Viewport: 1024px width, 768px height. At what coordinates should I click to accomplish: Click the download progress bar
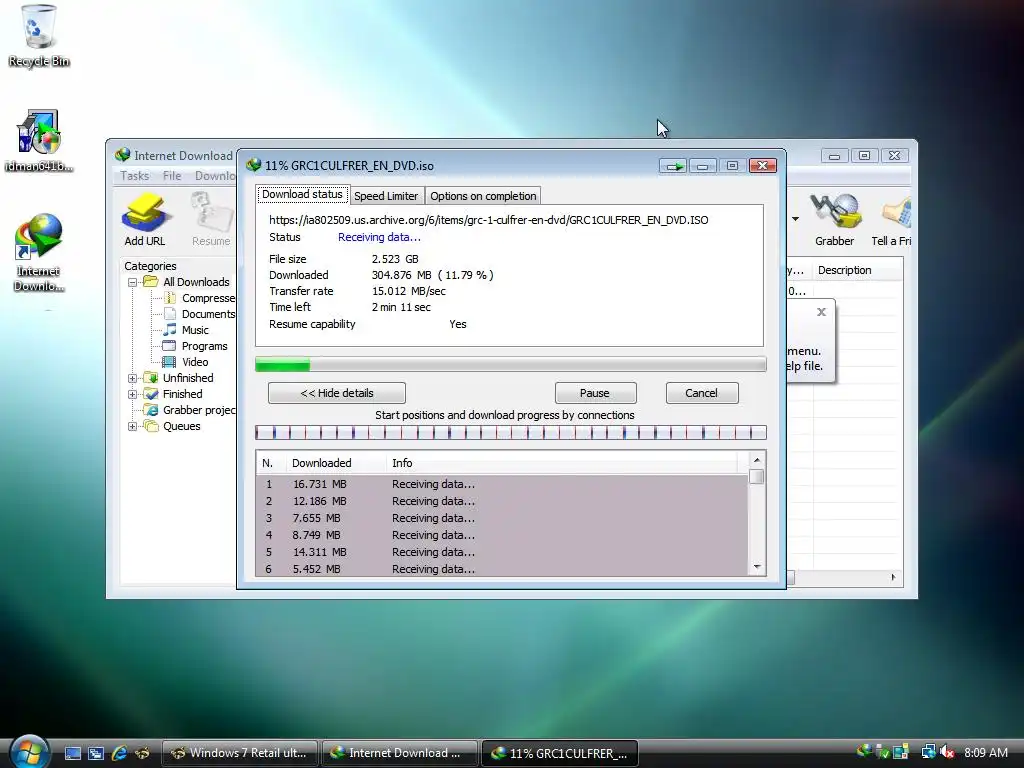click(511, 364)
